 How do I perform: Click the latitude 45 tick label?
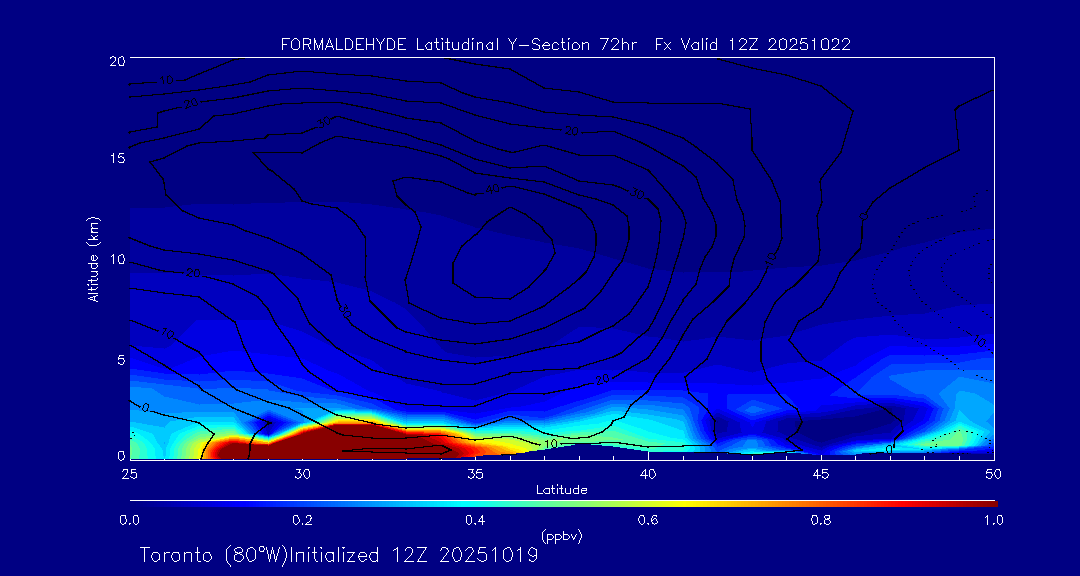tap(821, 473)
